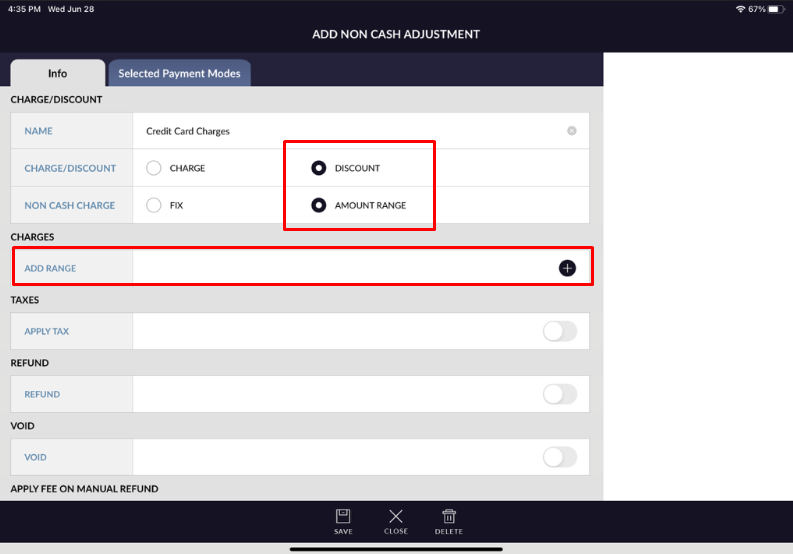Screen dimensions: 793x554
Task: Select the Charge radio button
Action: coord(154,168)
